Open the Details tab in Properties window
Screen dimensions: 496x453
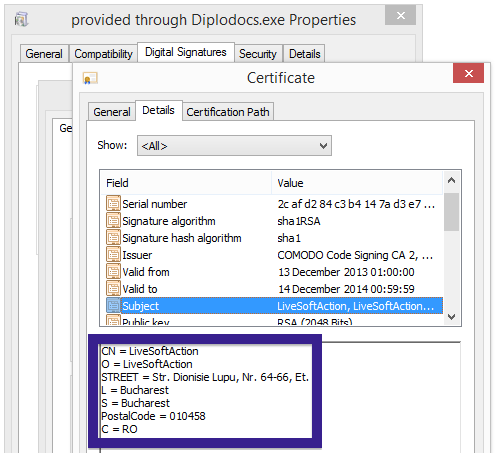pos(305,54)
